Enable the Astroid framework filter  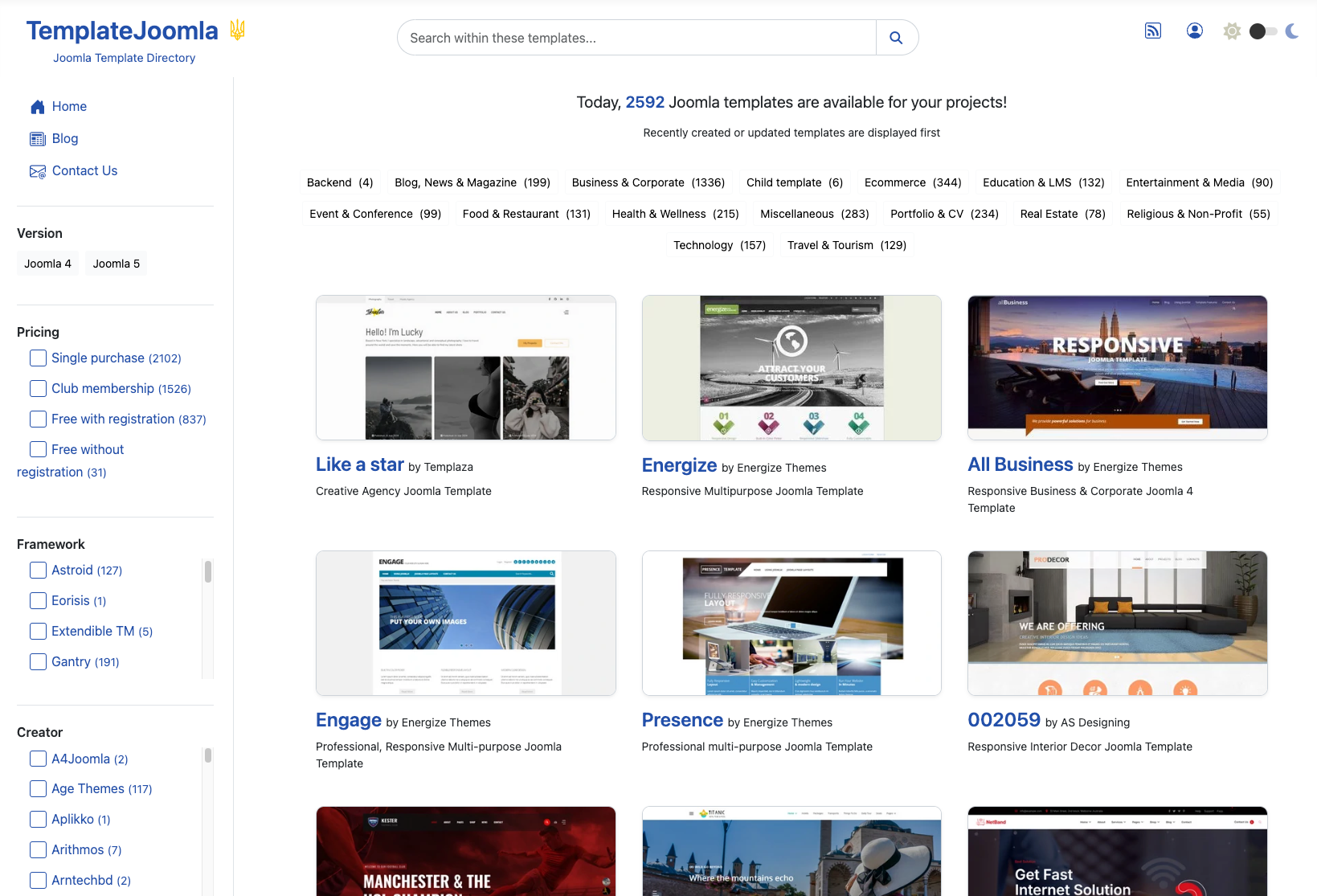pos(38,571)
